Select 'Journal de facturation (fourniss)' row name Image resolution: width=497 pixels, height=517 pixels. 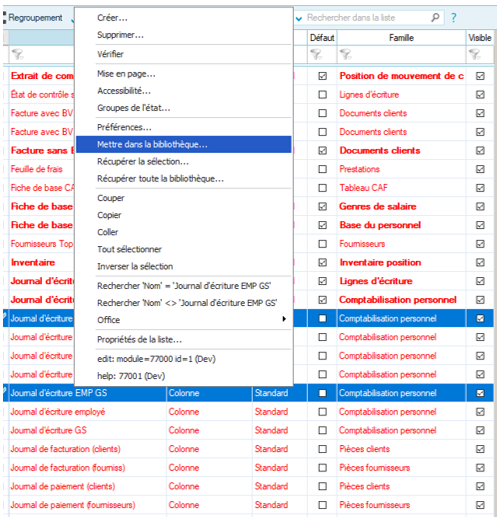pos(68,468)
